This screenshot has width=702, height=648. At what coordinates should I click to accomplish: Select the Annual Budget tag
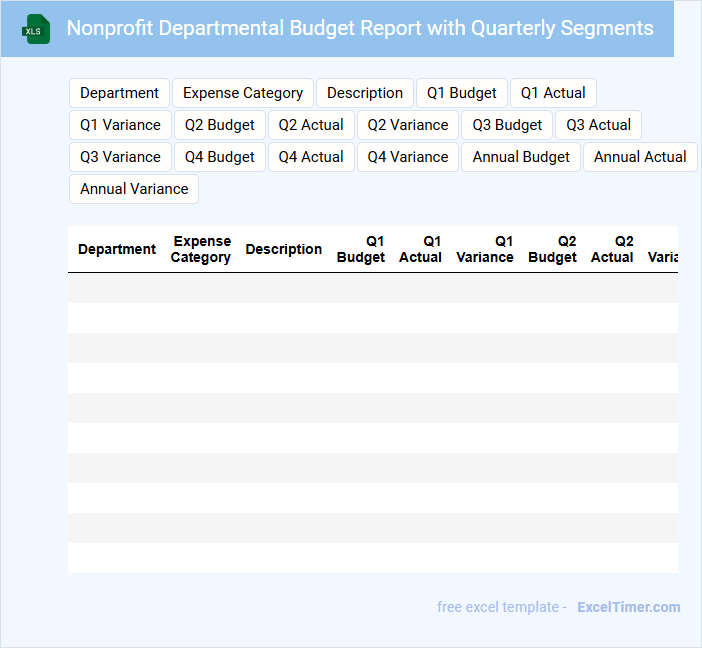(521, 157)
